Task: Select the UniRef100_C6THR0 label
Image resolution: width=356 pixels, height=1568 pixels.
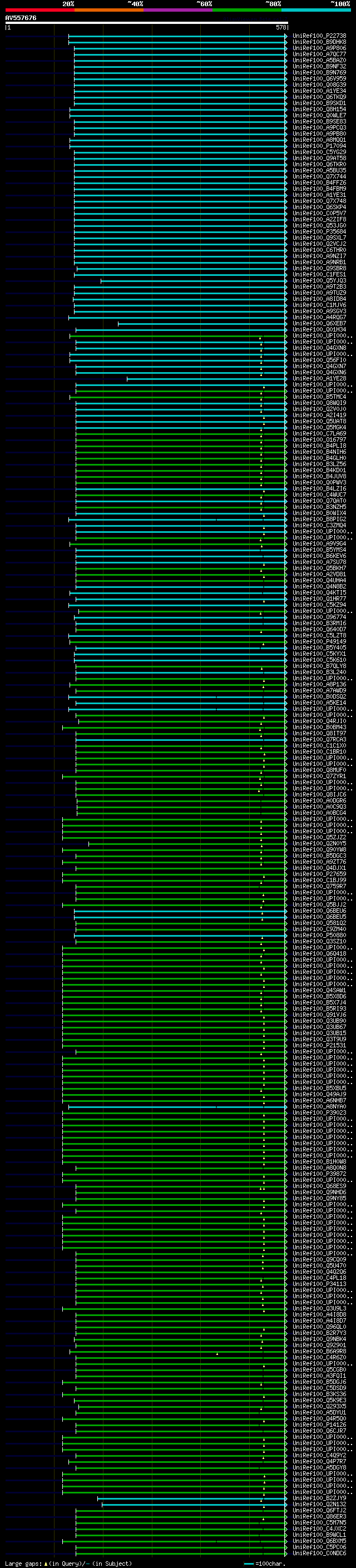Action: point(319,250)
